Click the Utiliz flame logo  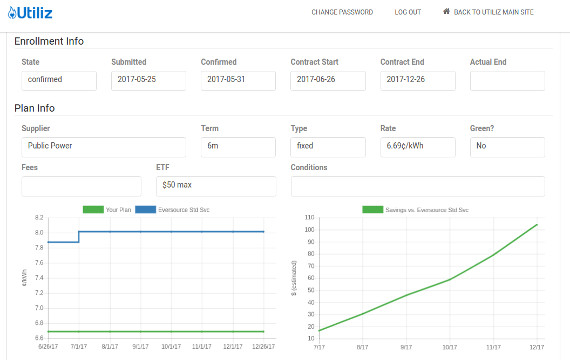point(30,13)
